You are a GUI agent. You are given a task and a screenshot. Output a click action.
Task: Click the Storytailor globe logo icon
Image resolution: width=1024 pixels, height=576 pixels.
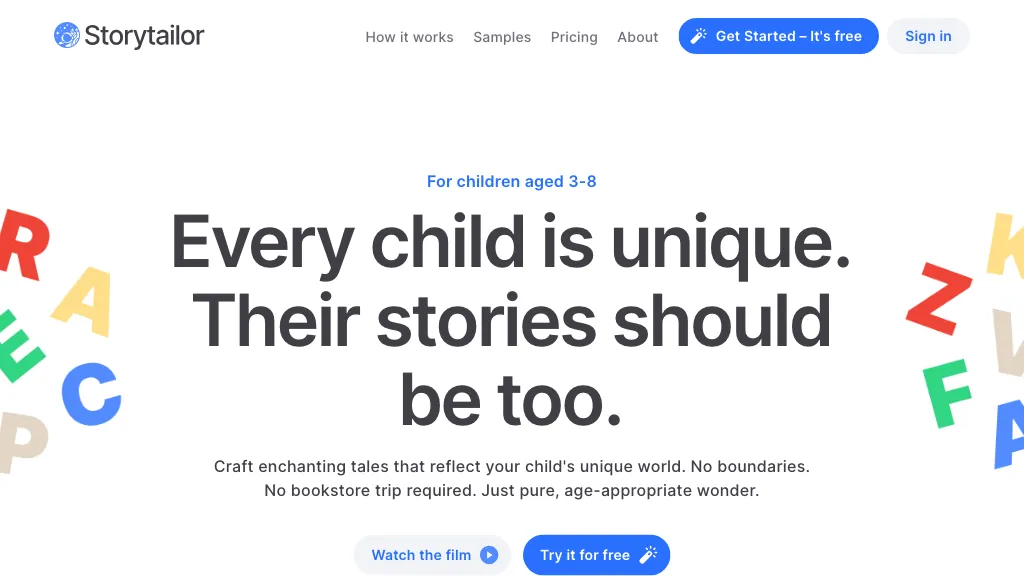(x=67, y=36)
